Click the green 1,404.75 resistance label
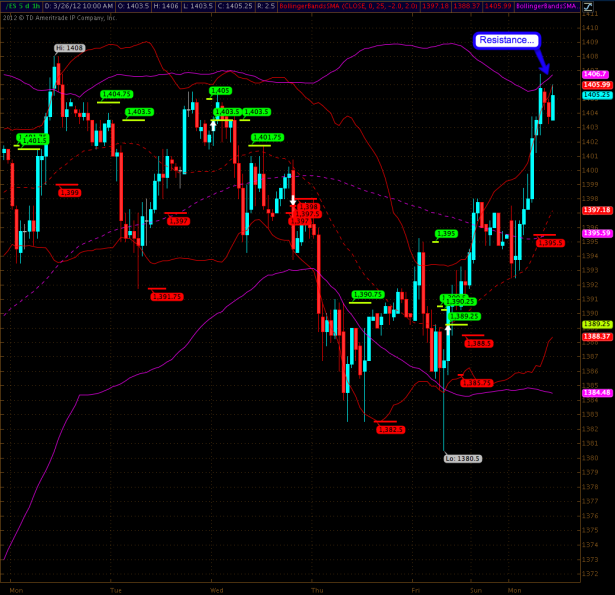Viewport: 615px width, 595px height. click(116, 94)
